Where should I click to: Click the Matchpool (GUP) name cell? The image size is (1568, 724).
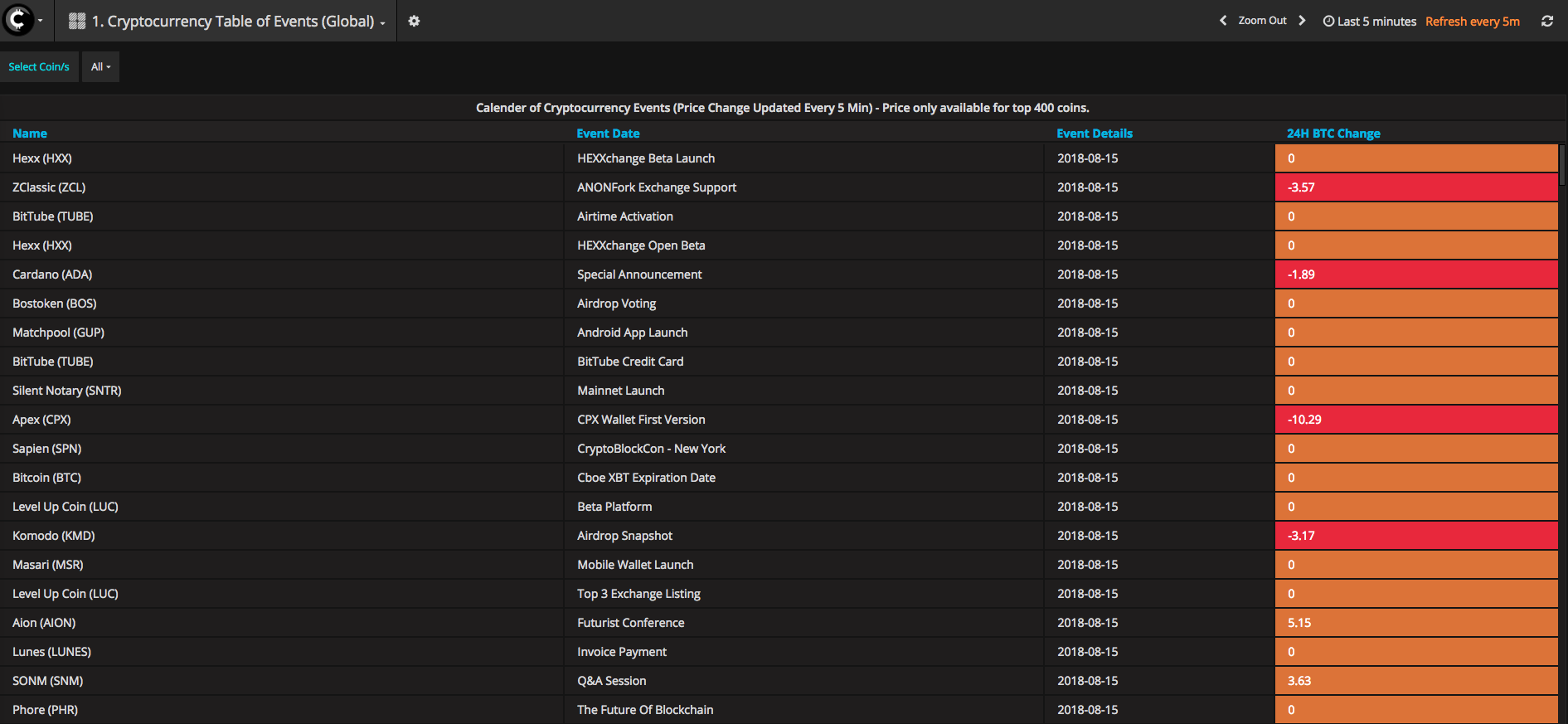tap(282, 333)
